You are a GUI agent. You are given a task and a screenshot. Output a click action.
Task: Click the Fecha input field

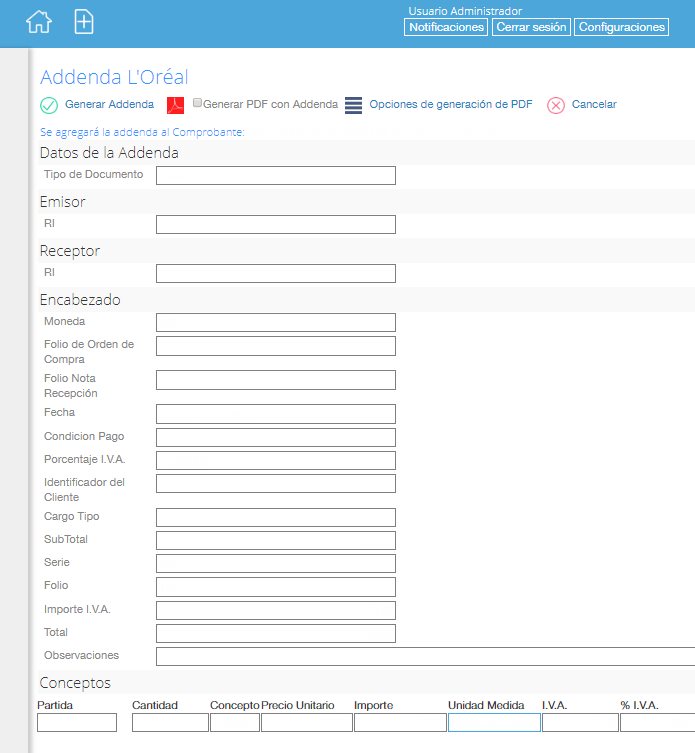tap(276, 414)
